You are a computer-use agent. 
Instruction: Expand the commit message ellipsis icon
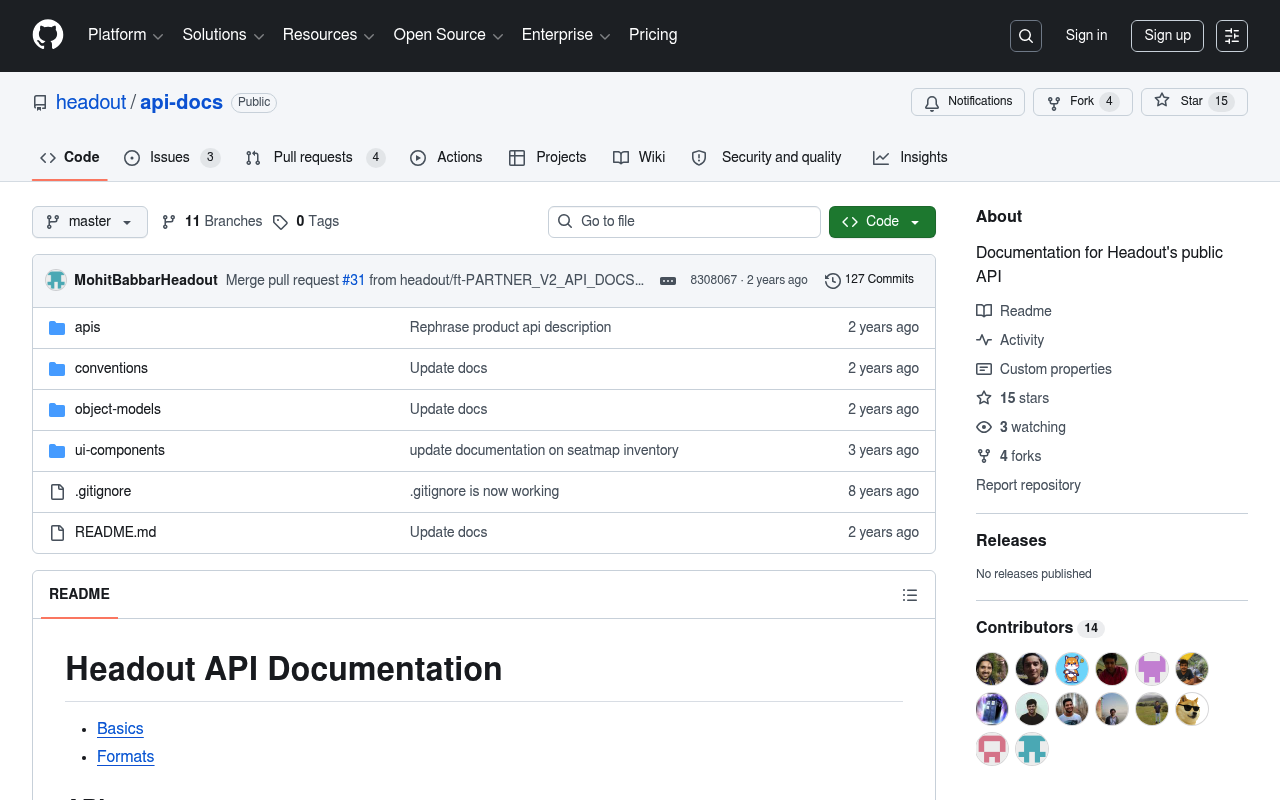[668, 281]
